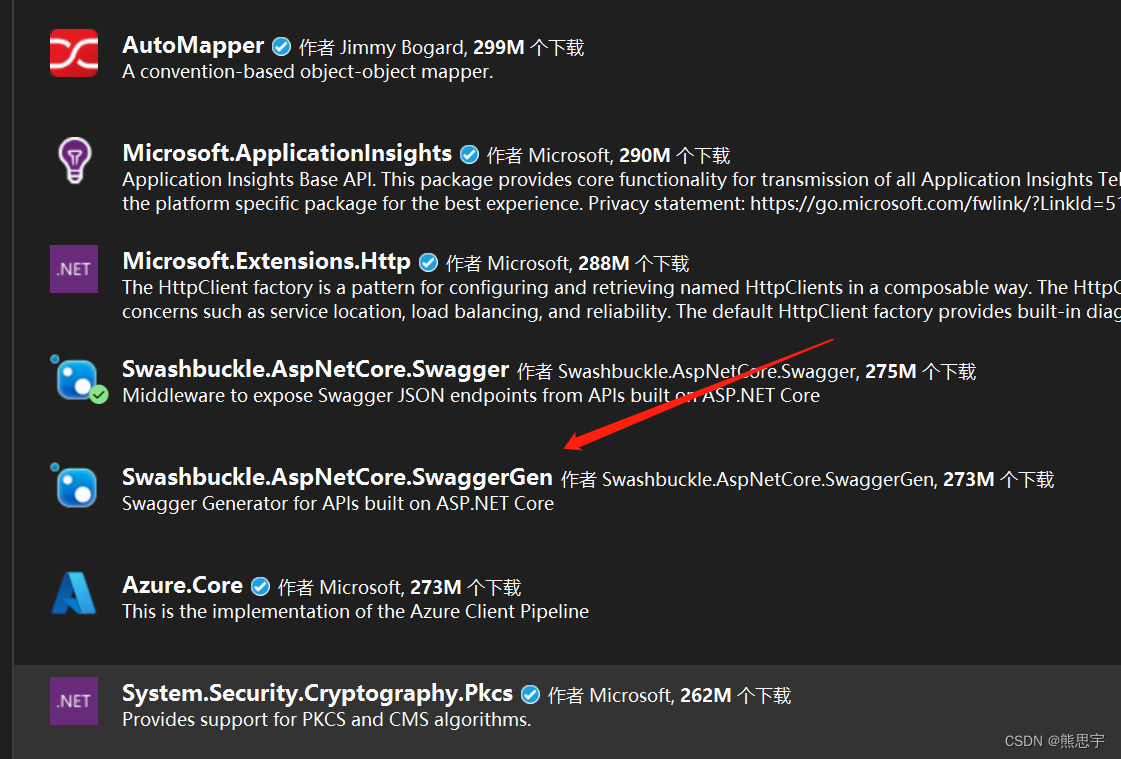The image size is (1121, 759).
Task: Click the purple .NET icon for Microsoft.Extensions.Http
Action: (74, 269)
